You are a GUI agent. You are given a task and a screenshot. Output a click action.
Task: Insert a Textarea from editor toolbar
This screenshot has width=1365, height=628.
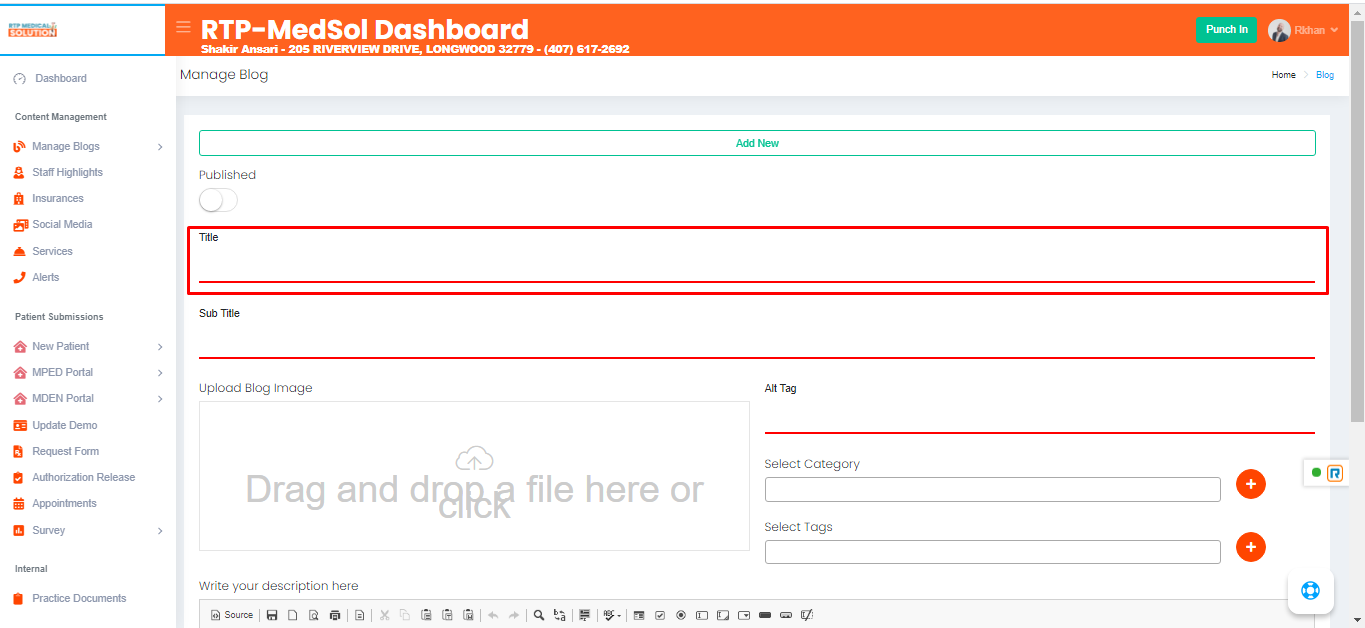coord(723,615)
